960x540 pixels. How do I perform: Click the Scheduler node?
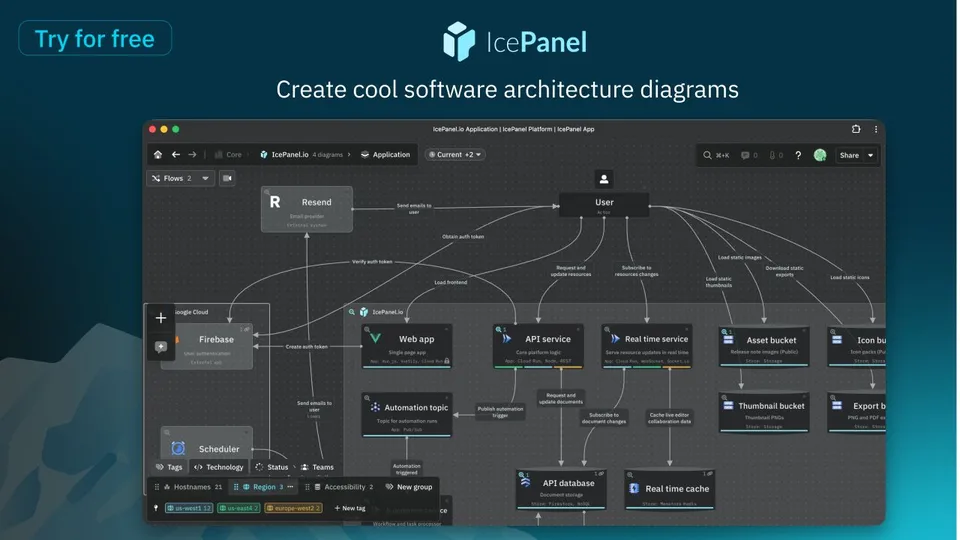pos(207,443)
